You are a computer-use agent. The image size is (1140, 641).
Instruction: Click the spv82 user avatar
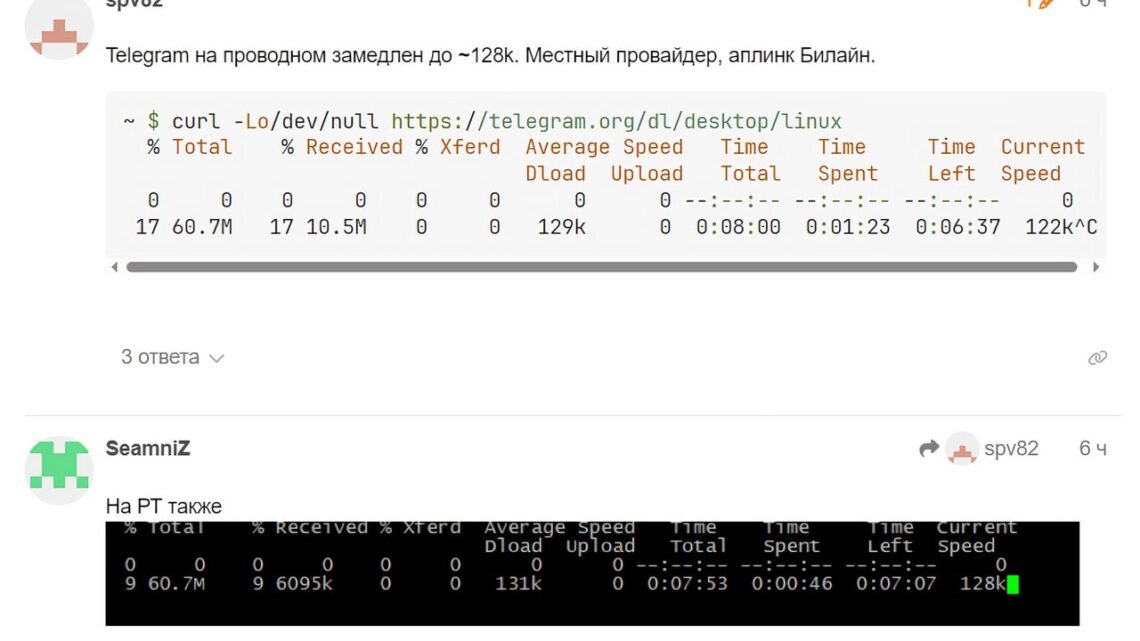pyautogui.click(x=59, y=32)
